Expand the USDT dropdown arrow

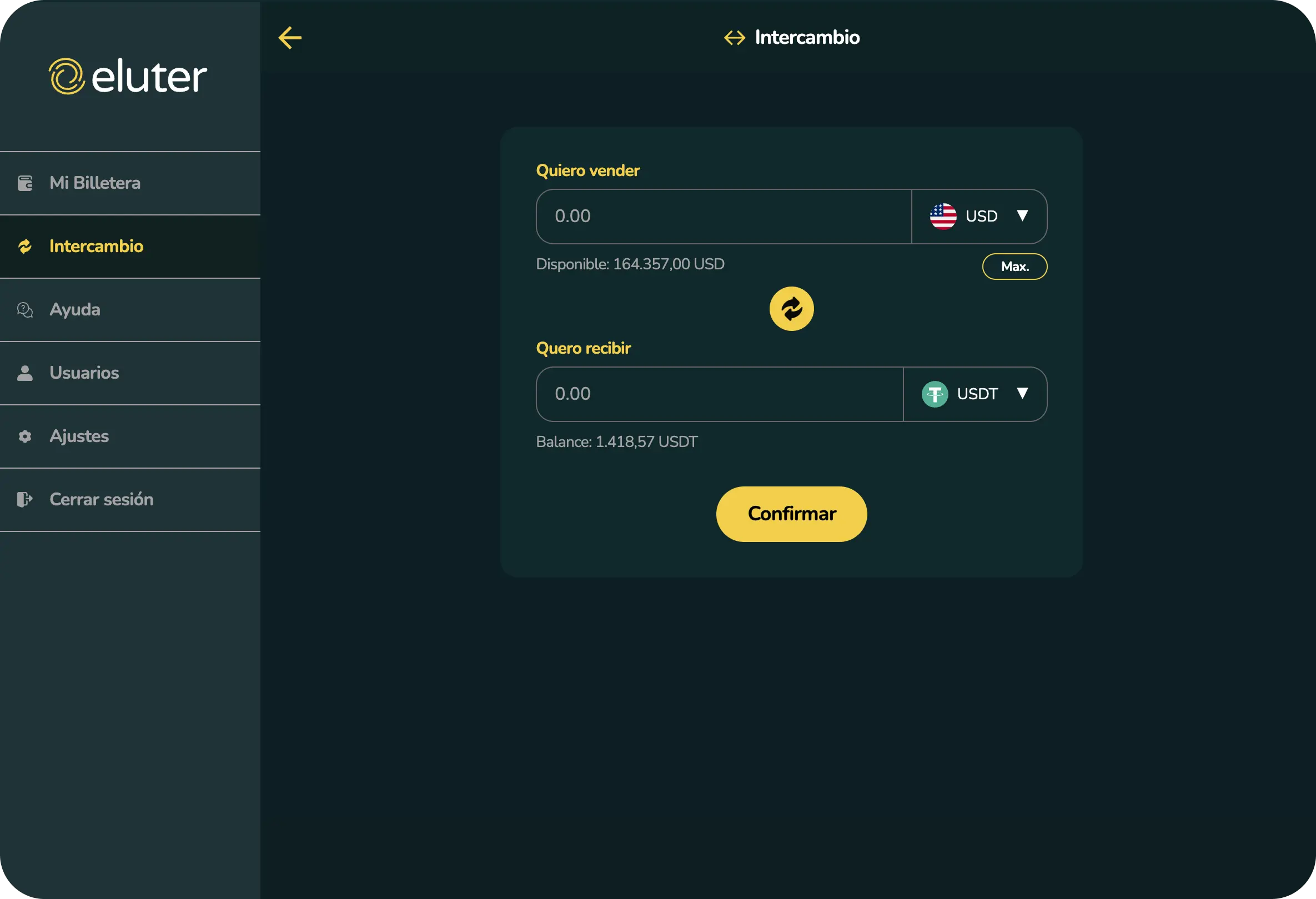1022,394
